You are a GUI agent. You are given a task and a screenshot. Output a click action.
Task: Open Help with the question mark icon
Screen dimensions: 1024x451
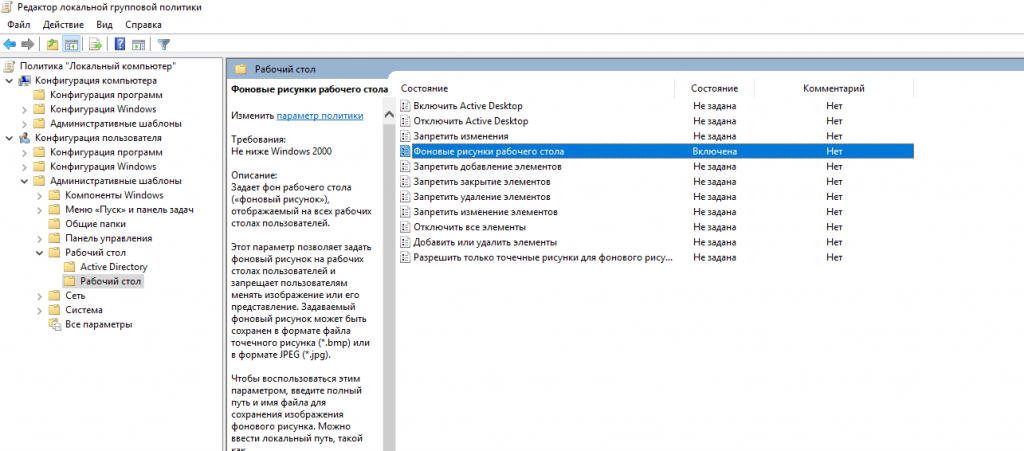point(120,44)
